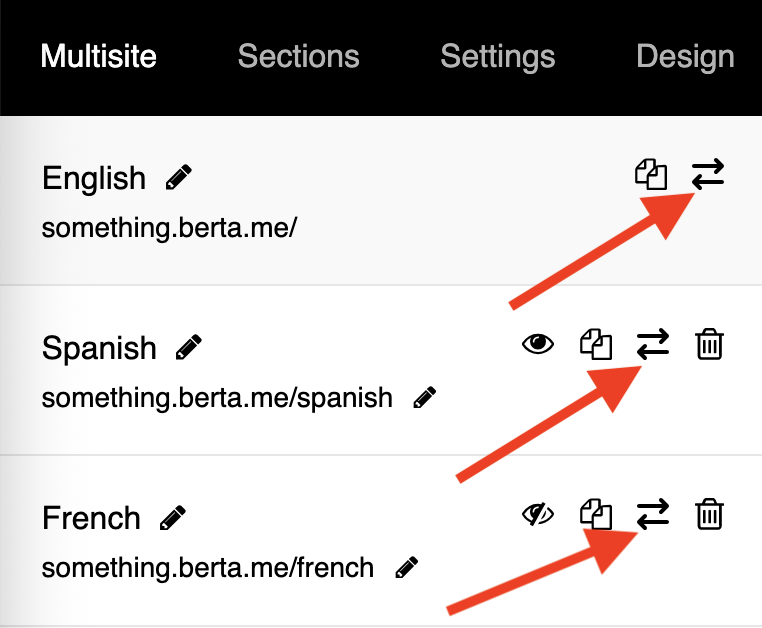Edit the English site name
The height and width of the screenshot is (628, 762).
(179, 178)
